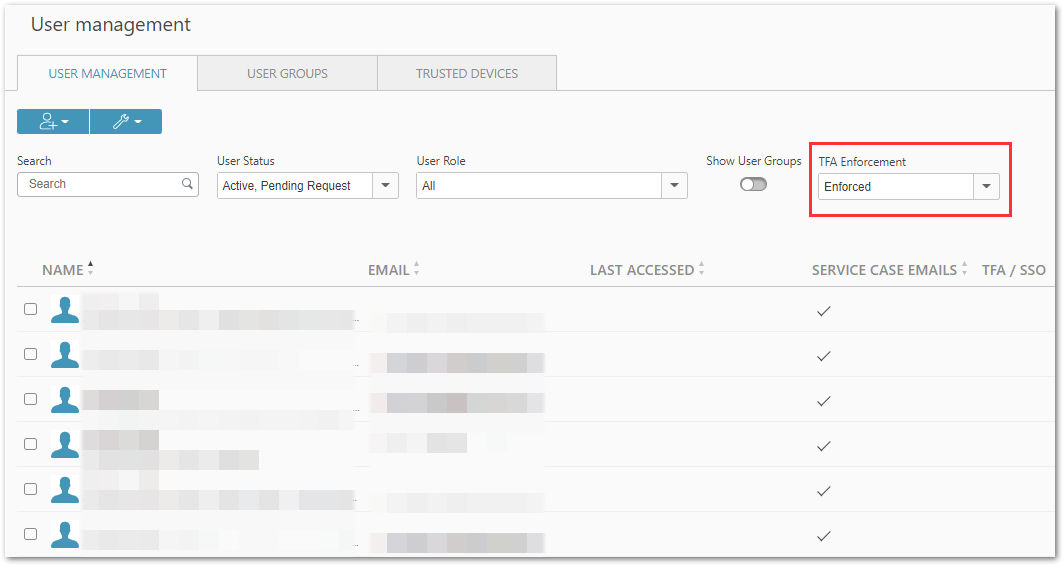The width and height of the screenshot is (1064, 566).
Task: Check the first user's row checkbox
Action: (31, 309)
